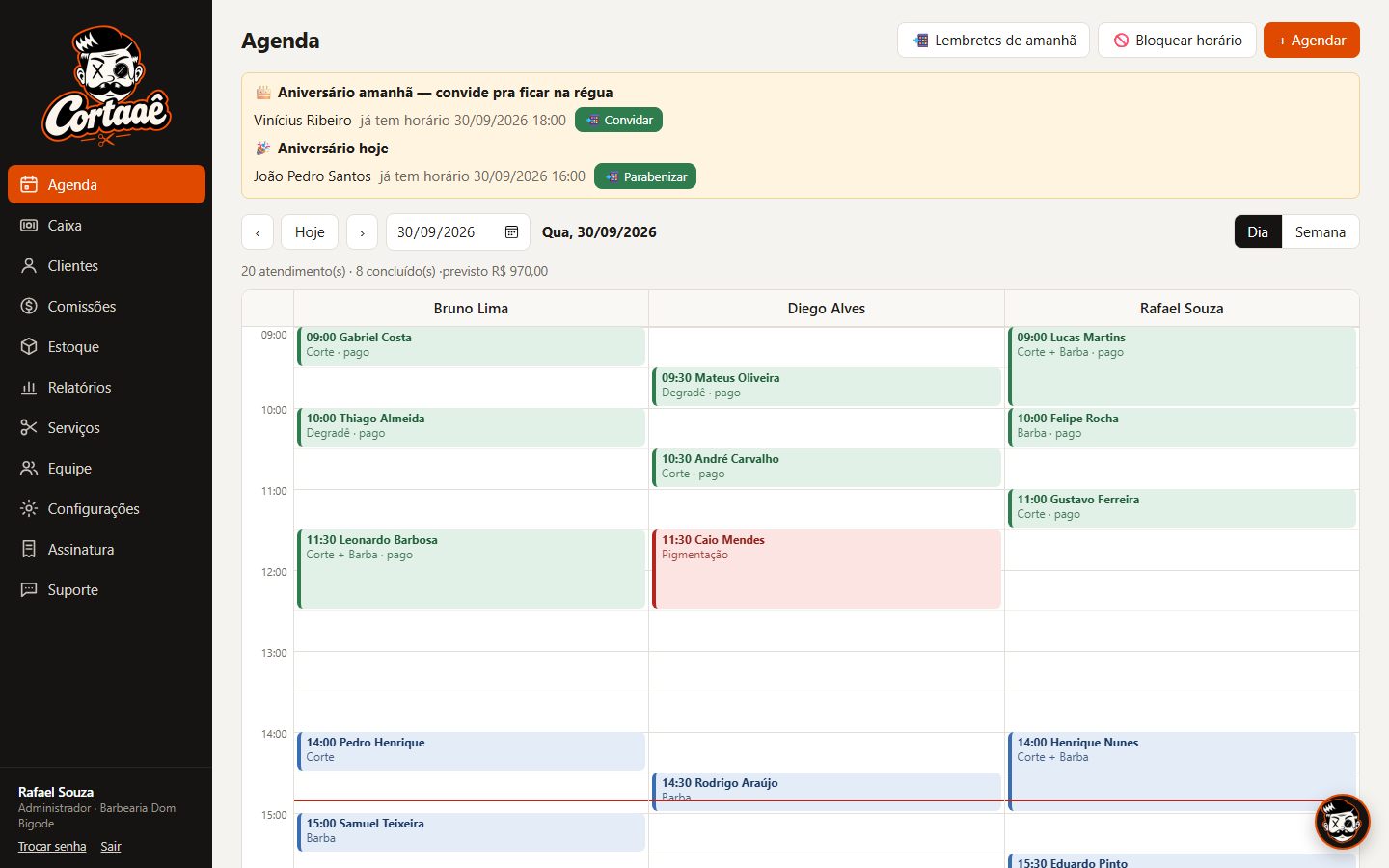Go to previous day with left arrow
Screen dimensions: 1389x868
click(258, 232)
